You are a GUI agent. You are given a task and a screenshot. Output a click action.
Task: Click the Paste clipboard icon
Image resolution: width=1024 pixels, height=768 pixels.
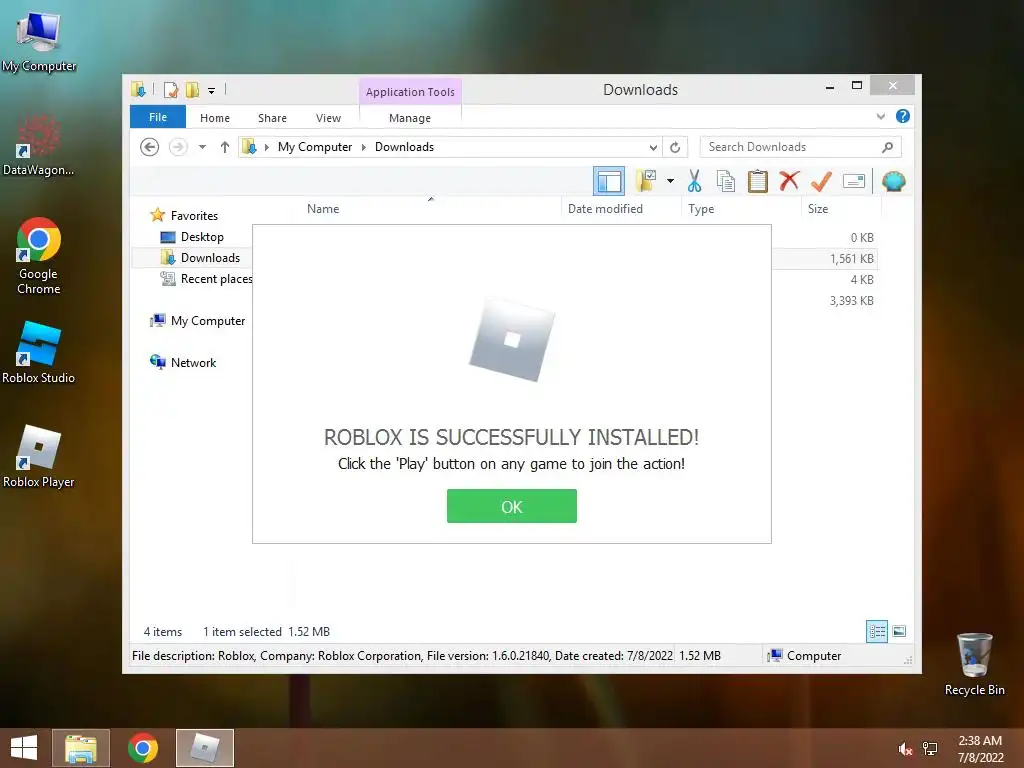(758, 181)
